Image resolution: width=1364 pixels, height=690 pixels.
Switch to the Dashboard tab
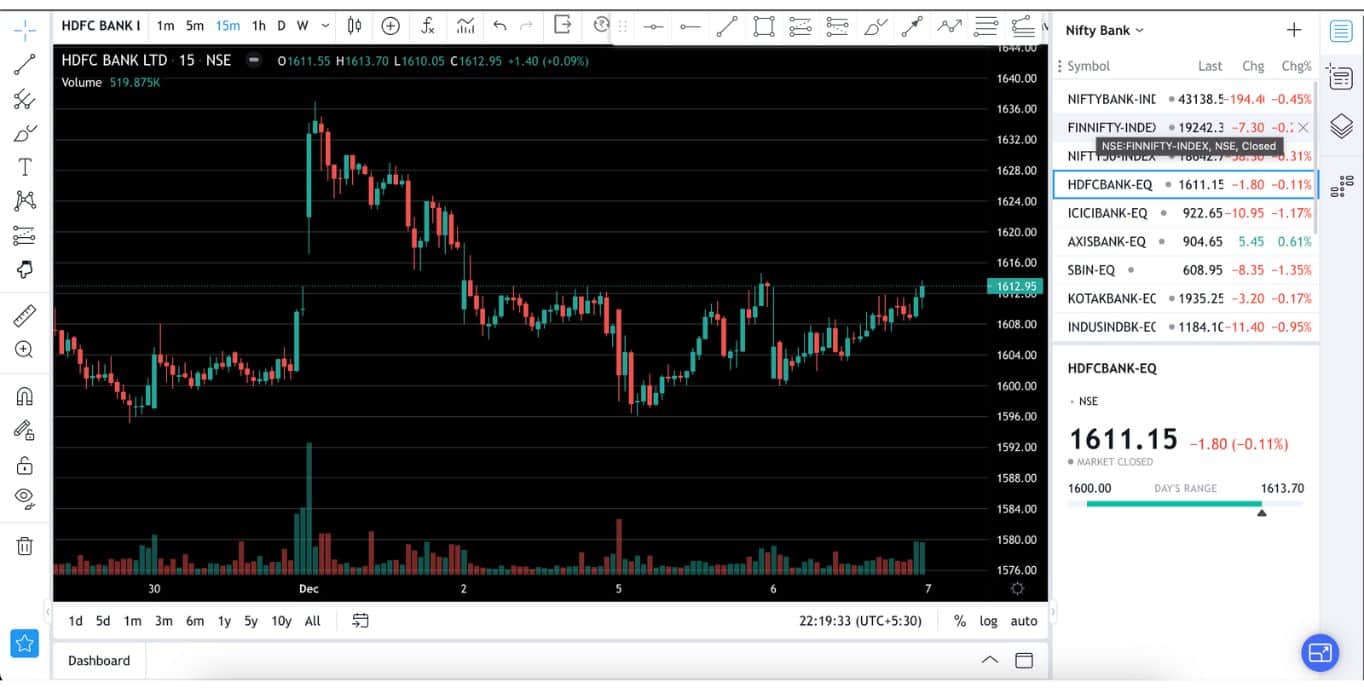click(x=97, y=660)
